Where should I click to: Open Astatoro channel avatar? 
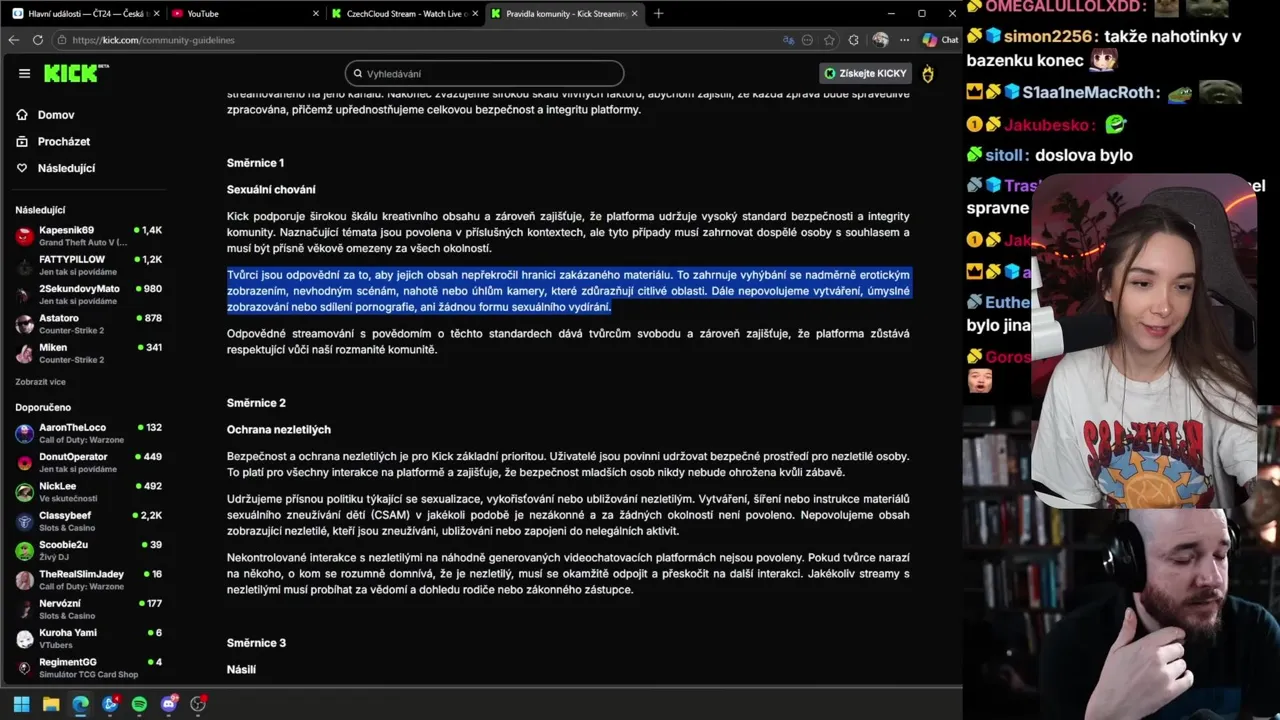pos(24,324)
